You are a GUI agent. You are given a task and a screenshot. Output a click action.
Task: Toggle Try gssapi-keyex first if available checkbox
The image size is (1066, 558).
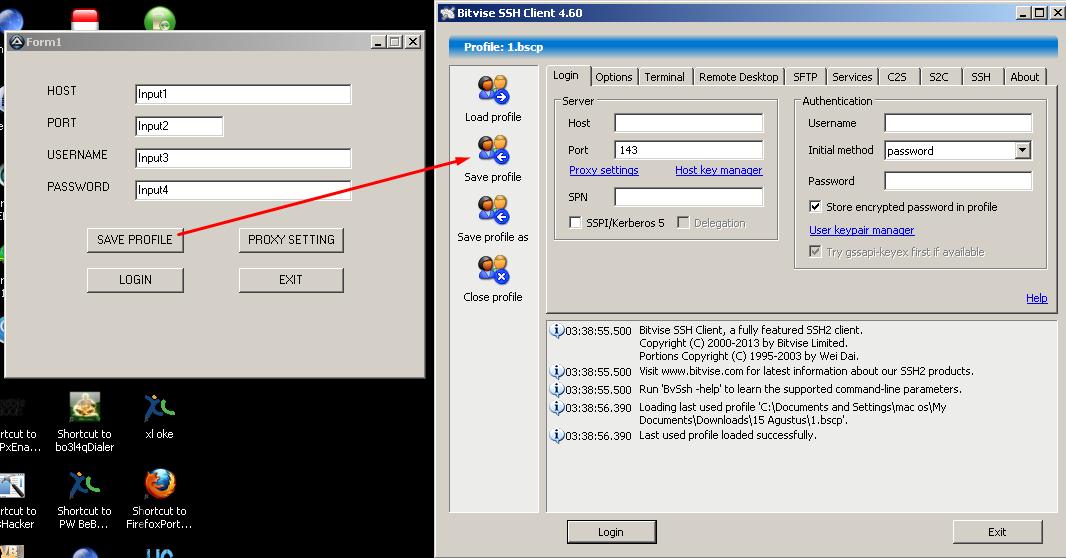coord(814,251)
